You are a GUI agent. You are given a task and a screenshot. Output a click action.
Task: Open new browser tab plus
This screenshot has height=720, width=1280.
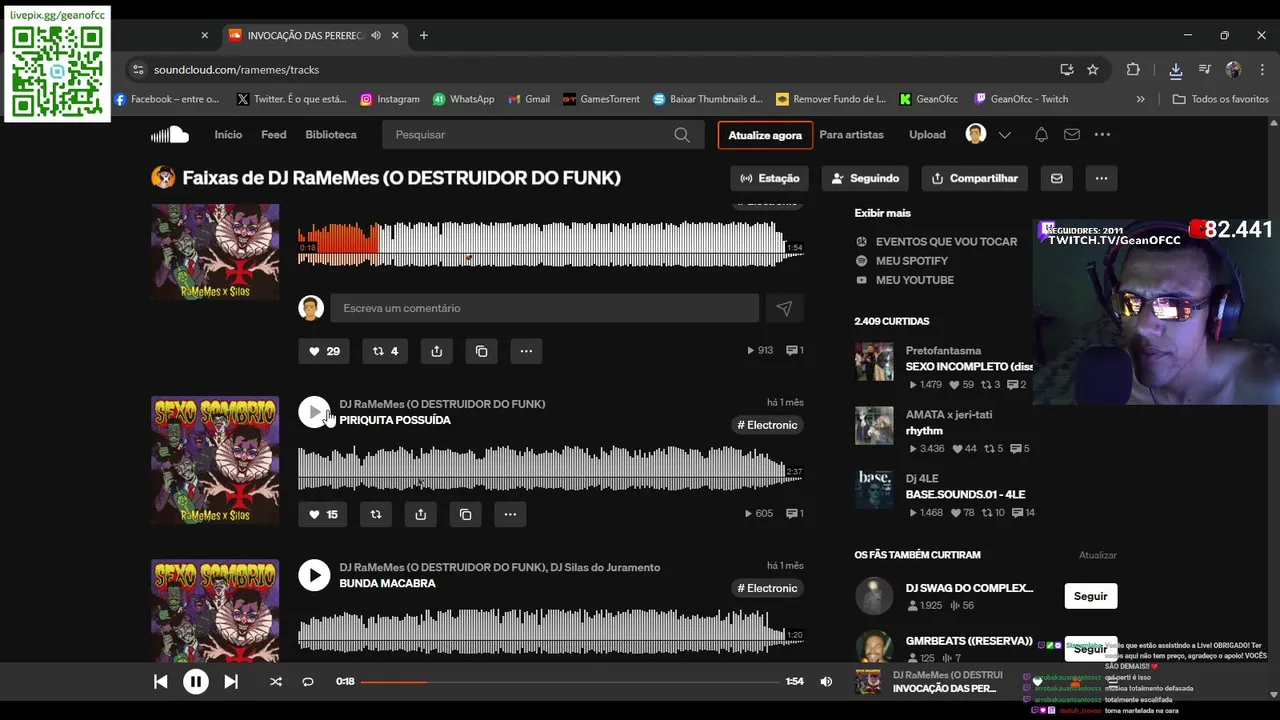[424, 35]
